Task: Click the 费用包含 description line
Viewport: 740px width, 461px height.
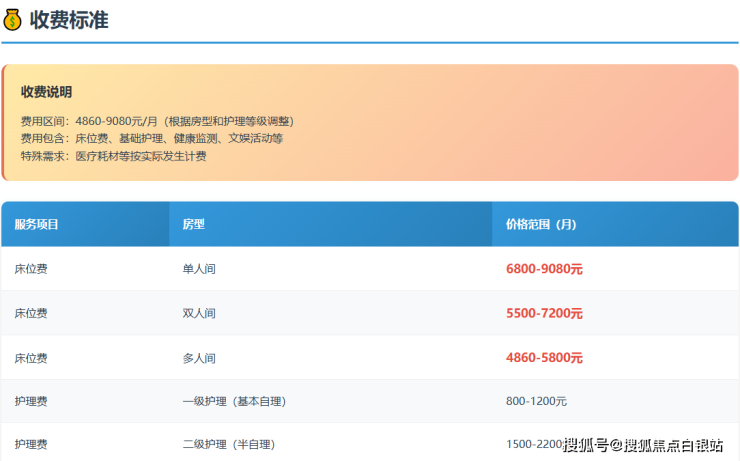Action: point(151,138)
